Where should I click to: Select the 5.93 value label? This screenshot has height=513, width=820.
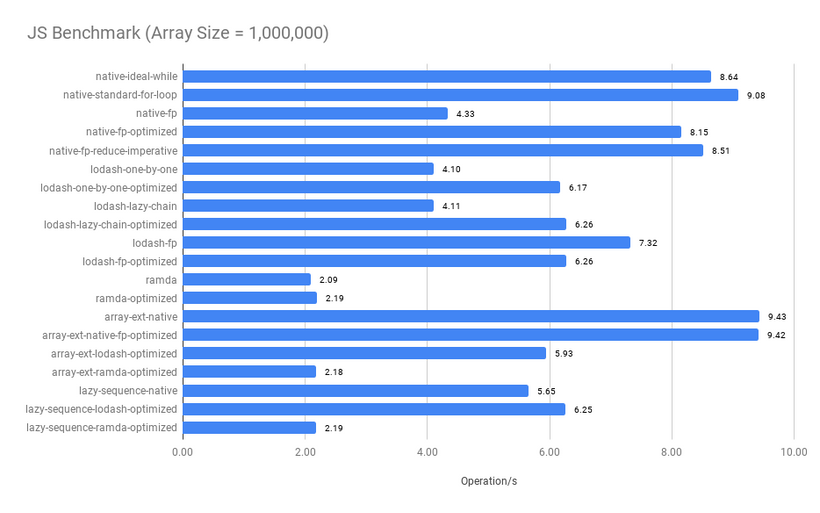pyautogui.click(x=564, y=354)
